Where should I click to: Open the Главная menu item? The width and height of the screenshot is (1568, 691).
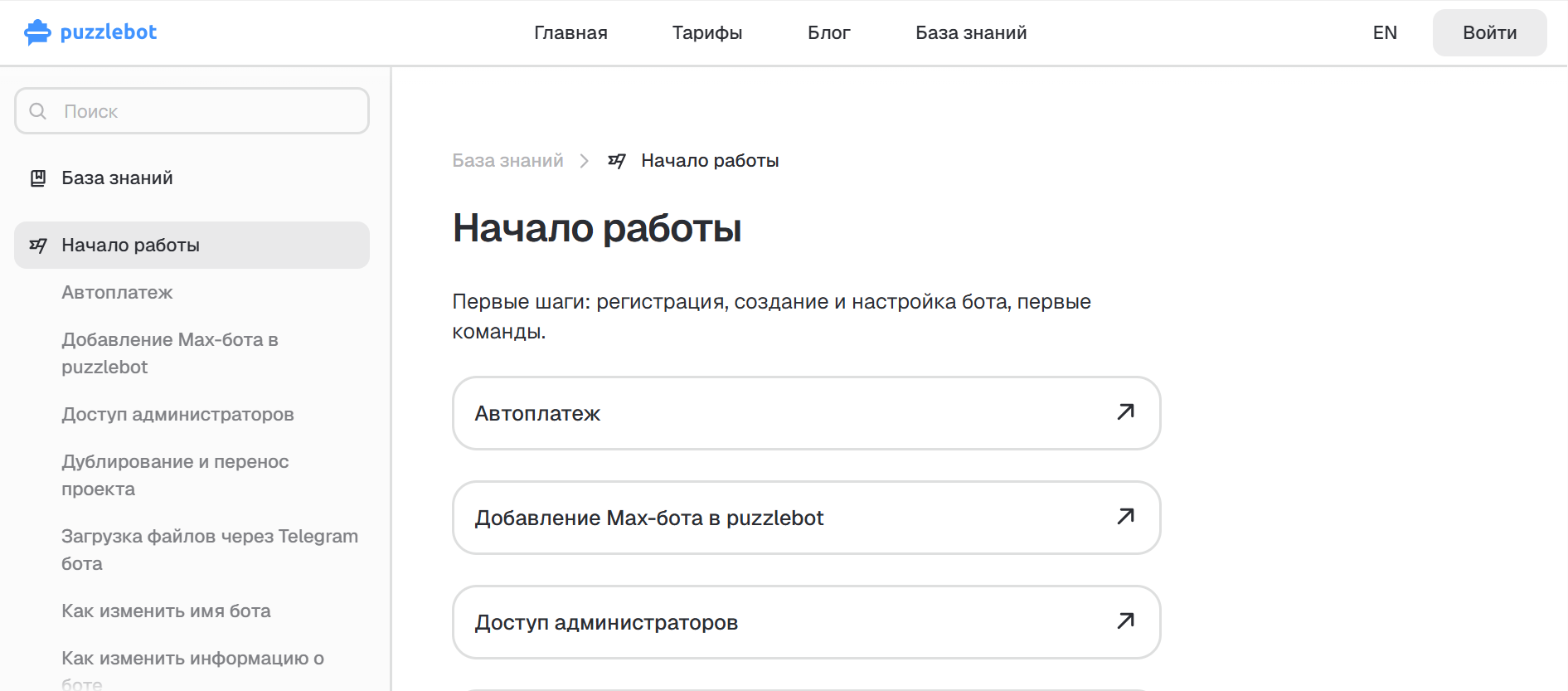[x=570, y=33]
